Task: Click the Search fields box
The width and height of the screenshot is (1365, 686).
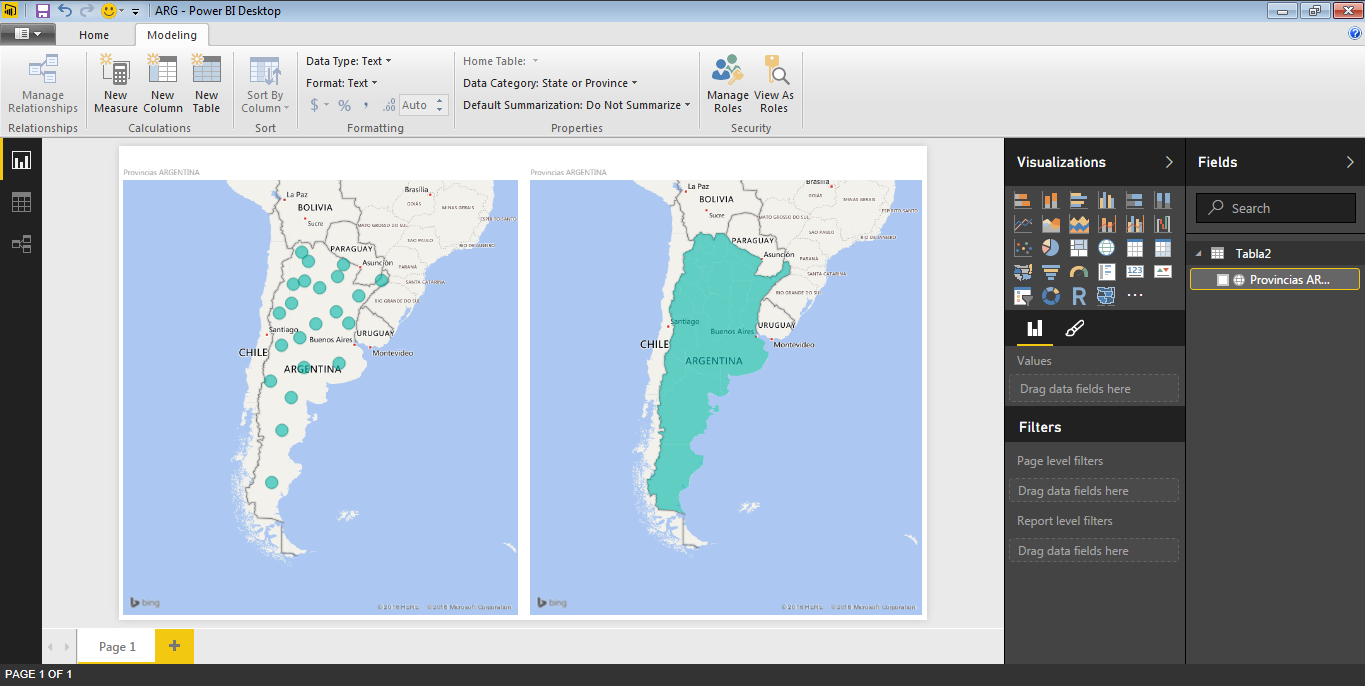Action: (1276, 208)
